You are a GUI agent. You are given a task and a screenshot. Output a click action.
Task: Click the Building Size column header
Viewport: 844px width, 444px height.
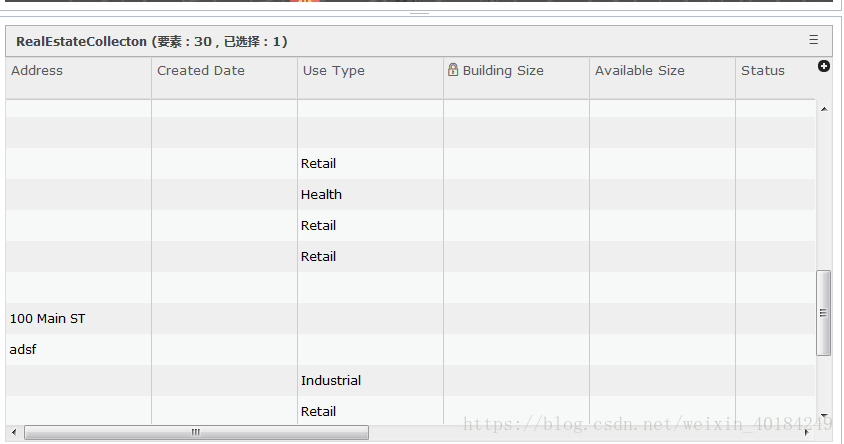click(503, 71)
